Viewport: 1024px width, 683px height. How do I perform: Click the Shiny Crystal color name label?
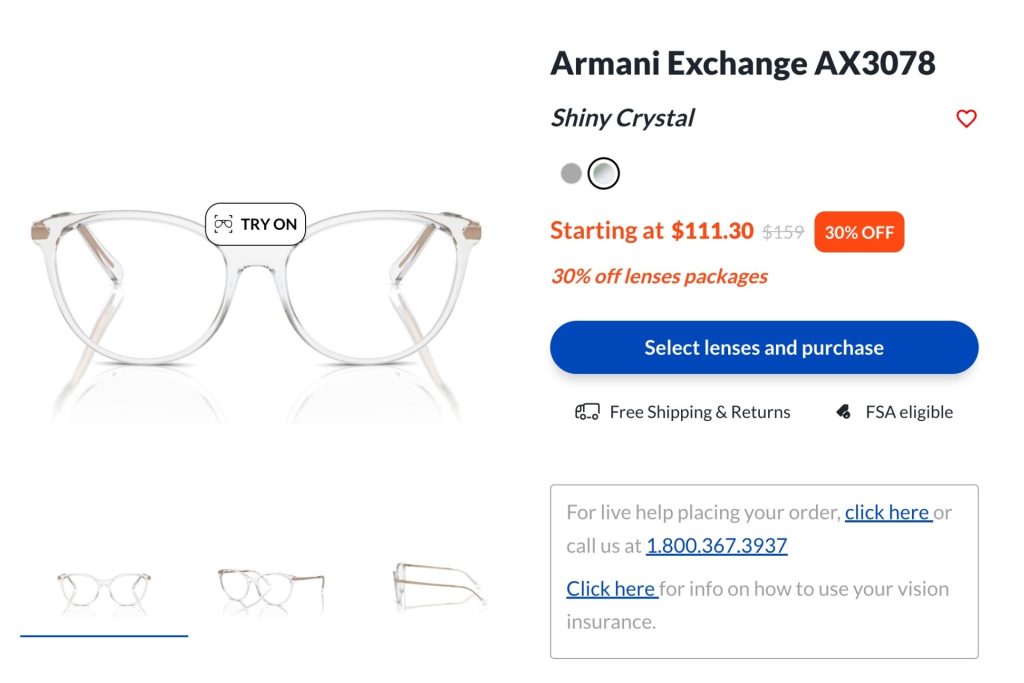(x=621, y=118)
